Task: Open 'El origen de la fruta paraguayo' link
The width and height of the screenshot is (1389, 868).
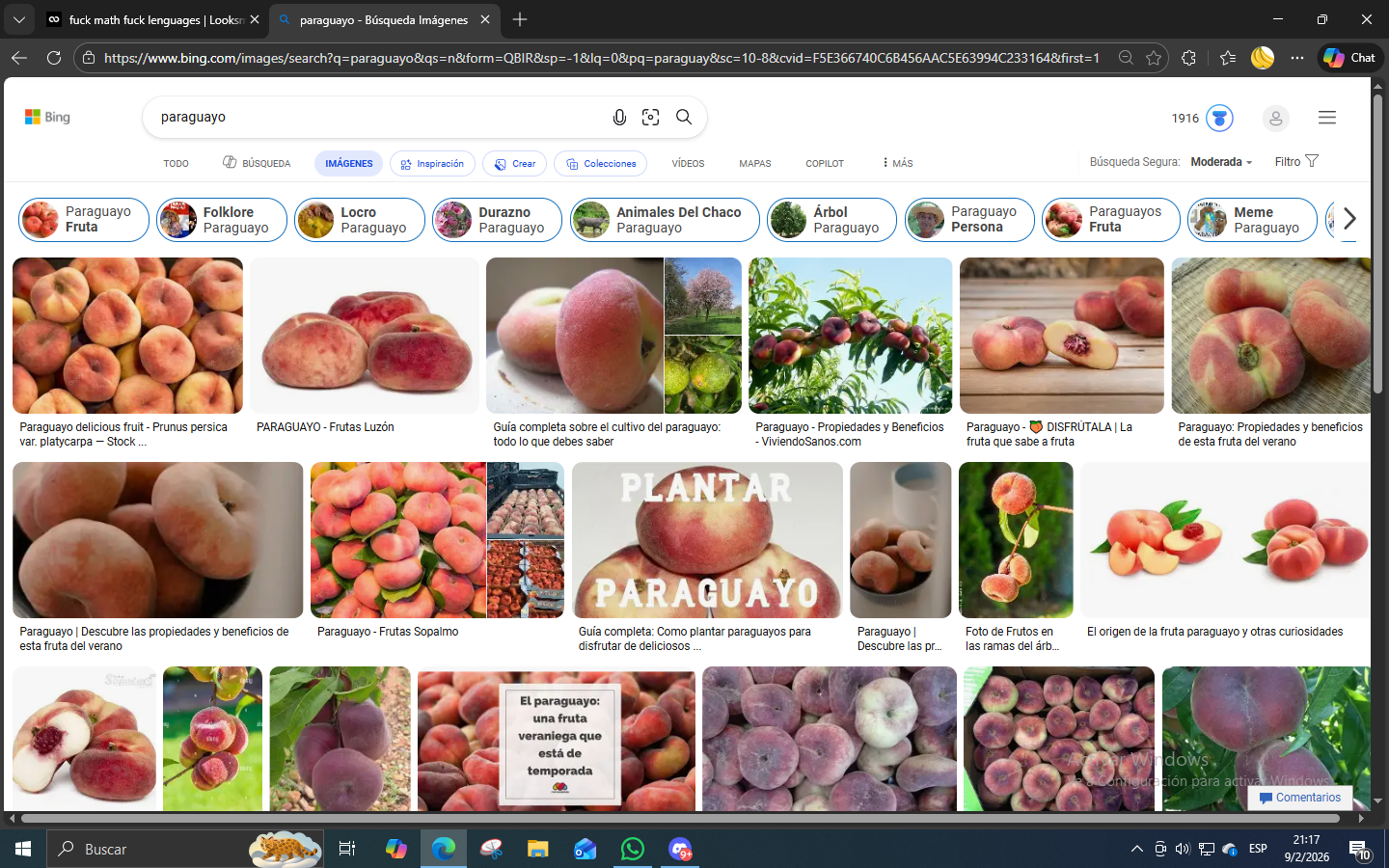Action: pyautogui.click(x=1214, y=632)
